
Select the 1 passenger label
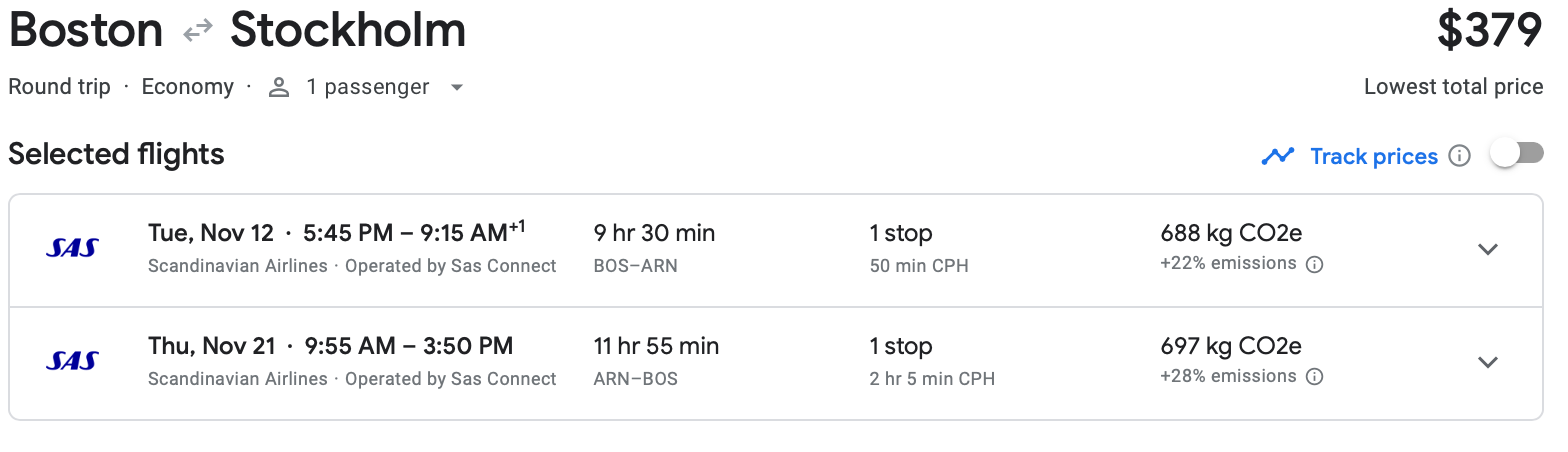click(368, 87)
